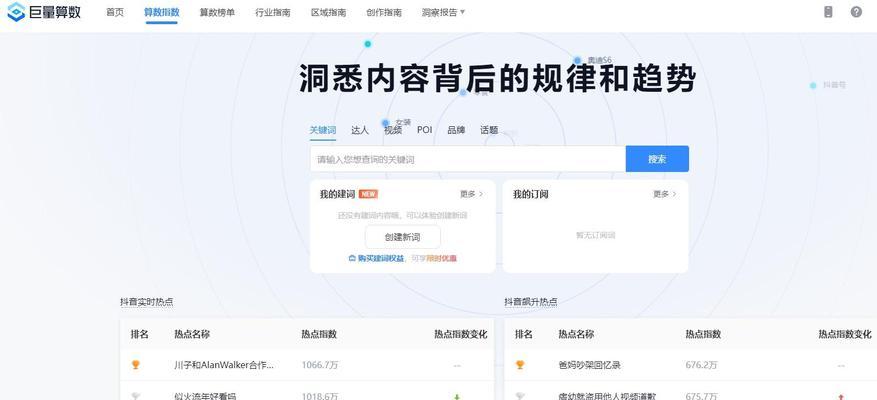Viewport: 877px width, 400px height.
Task: Open hot topic 川子和AlanWalker合作...
Action: (224, 365)
